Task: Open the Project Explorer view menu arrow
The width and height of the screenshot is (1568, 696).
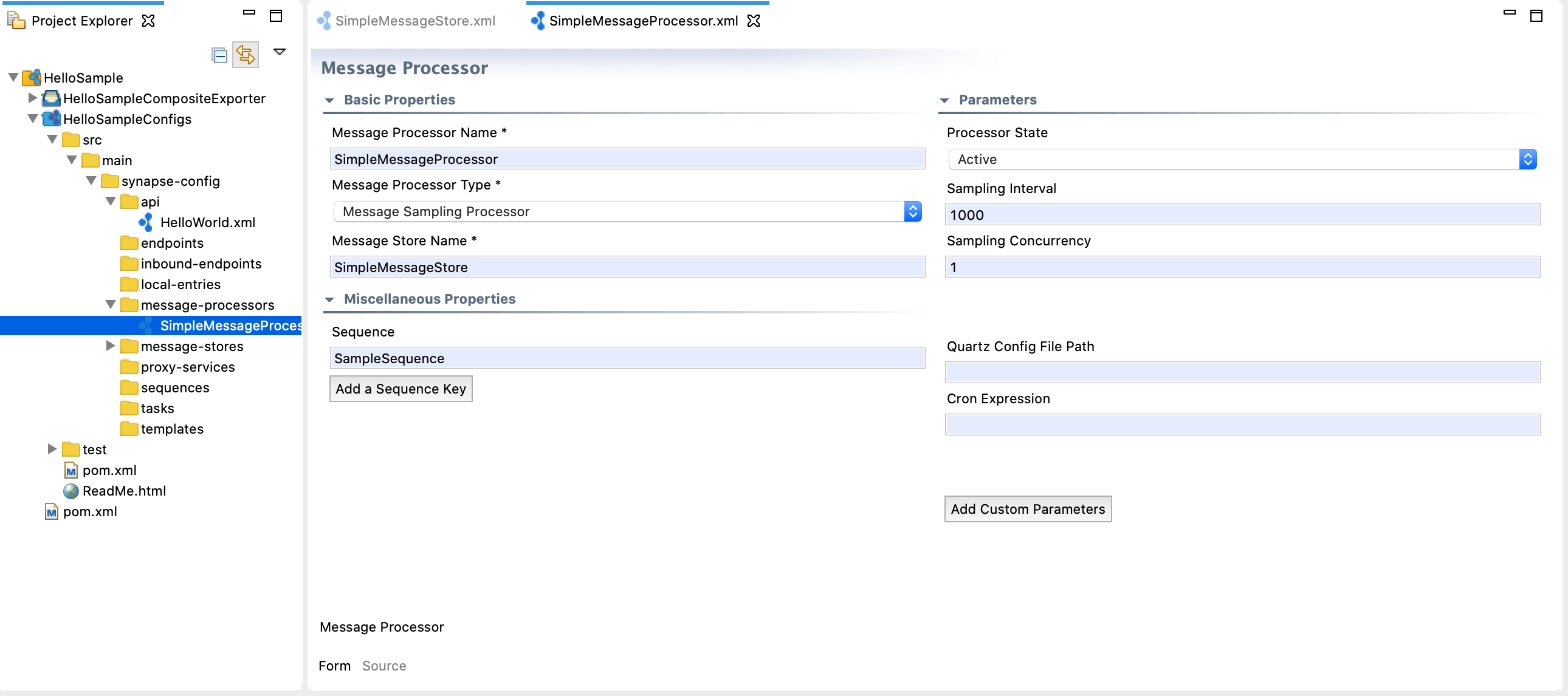Action: coord(280,52)
